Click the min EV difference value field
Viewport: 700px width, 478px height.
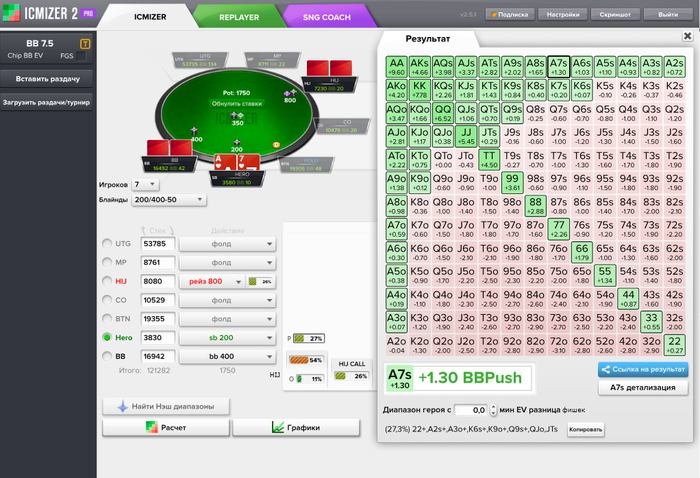471,410
